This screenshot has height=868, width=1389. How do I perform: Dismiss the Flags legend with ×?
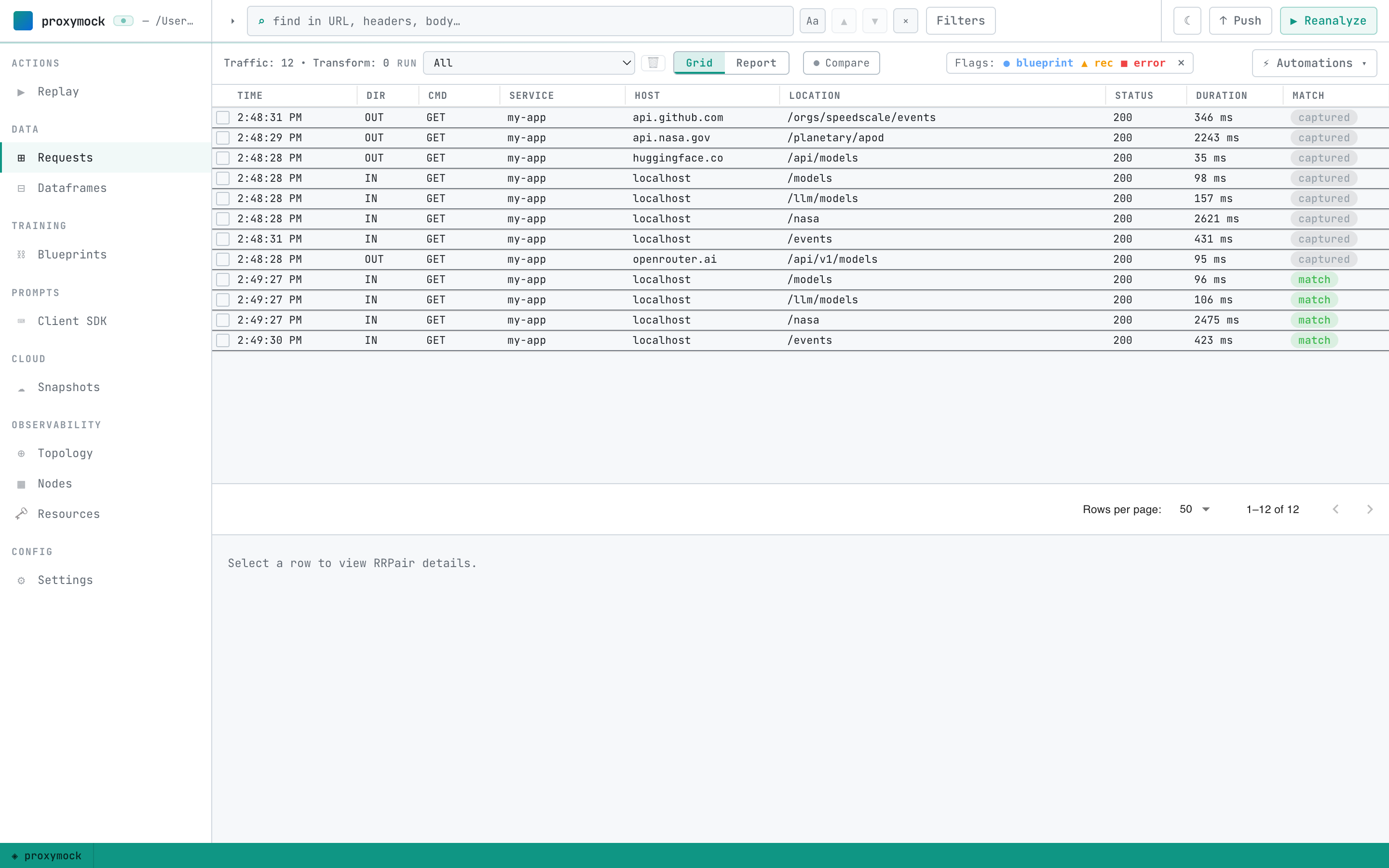[1181, 63]
